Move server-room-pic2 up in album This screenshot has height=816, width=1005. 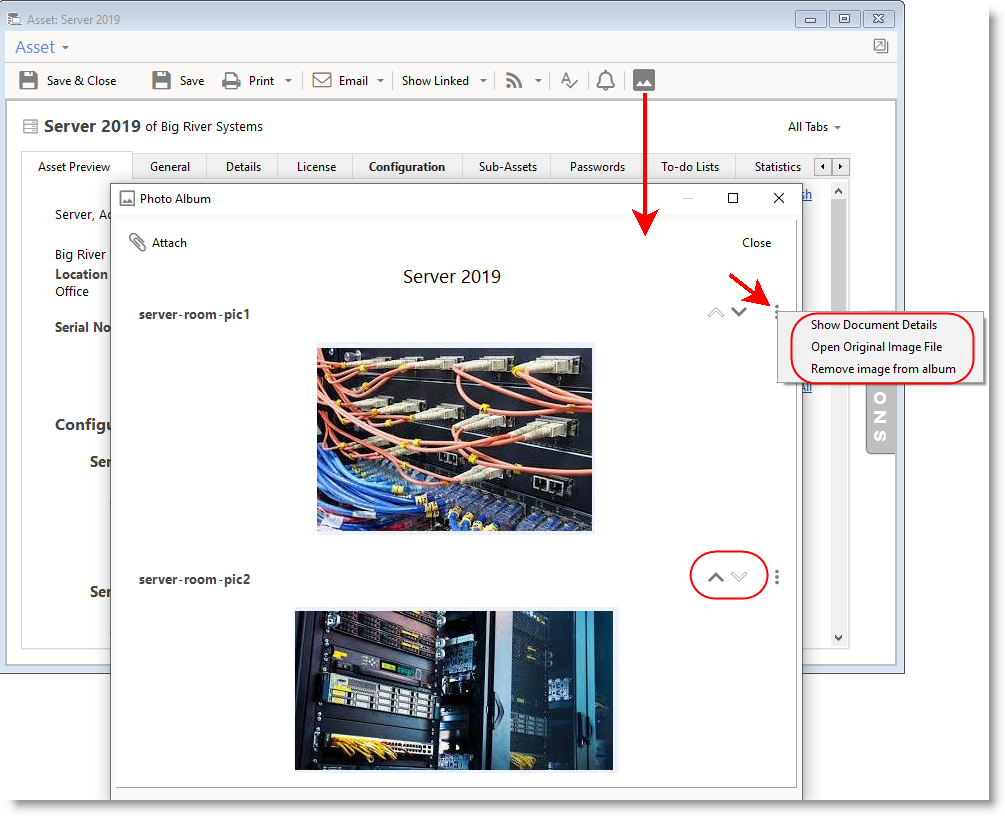715,577
